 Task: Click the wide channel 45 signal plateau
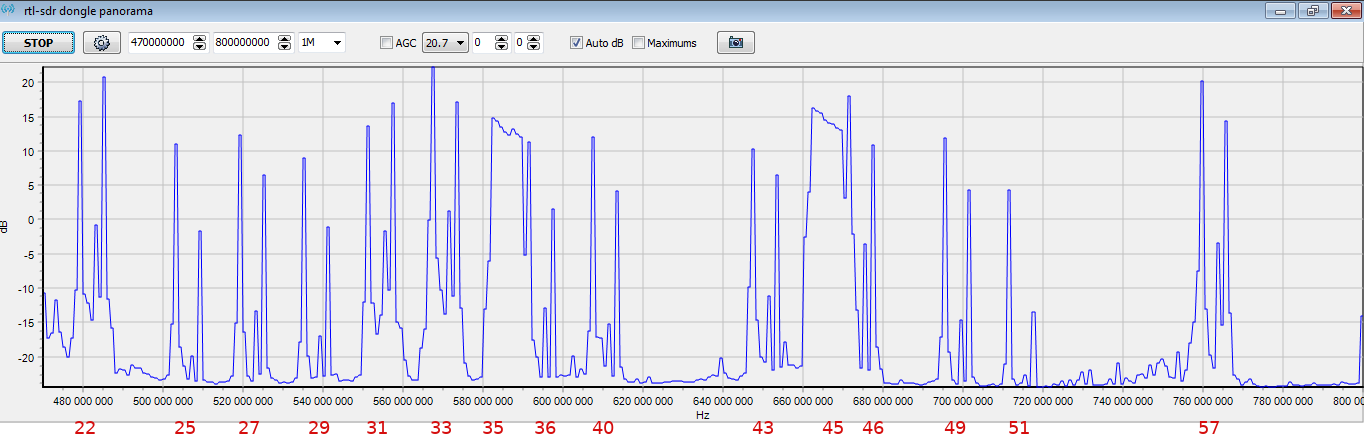pos(825,118)
